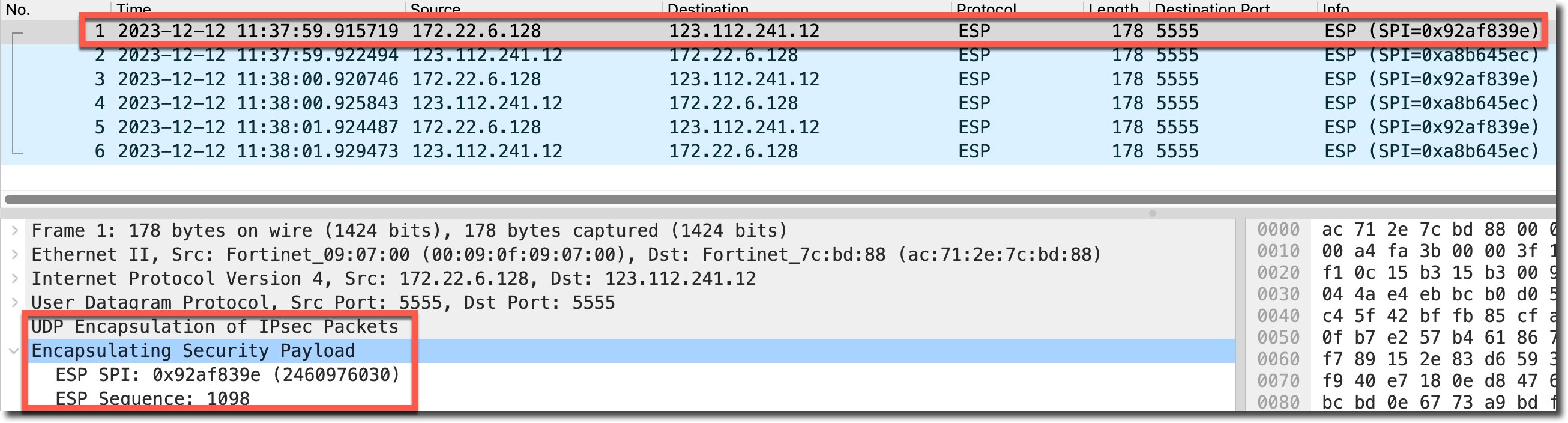Collapse the Encapsulating Security Payload section

pyautogui.click(x=14, y=351)
